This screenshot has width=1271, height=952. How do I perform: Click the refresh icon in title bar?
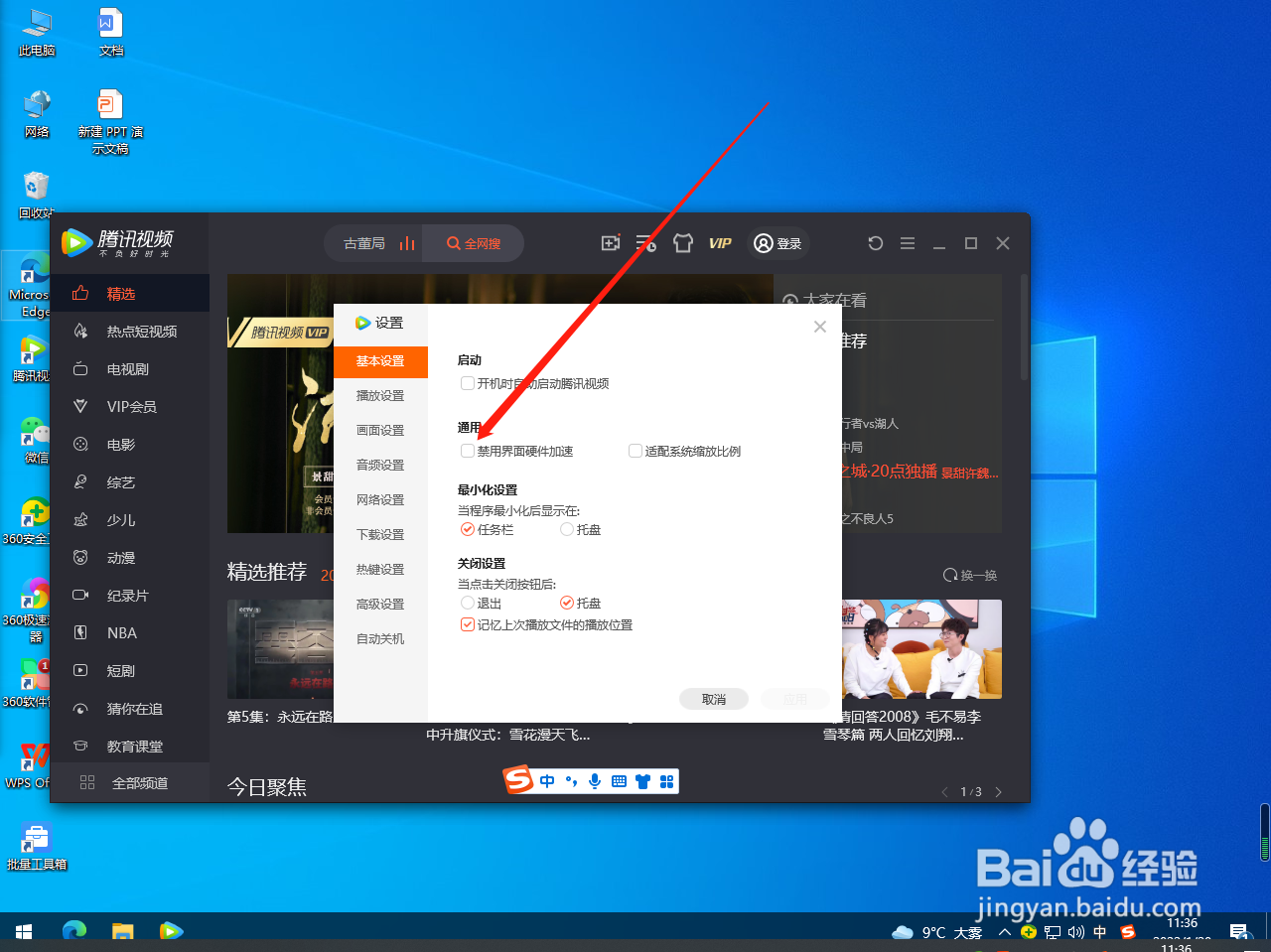pyautogui.click(x=875, y=243)
